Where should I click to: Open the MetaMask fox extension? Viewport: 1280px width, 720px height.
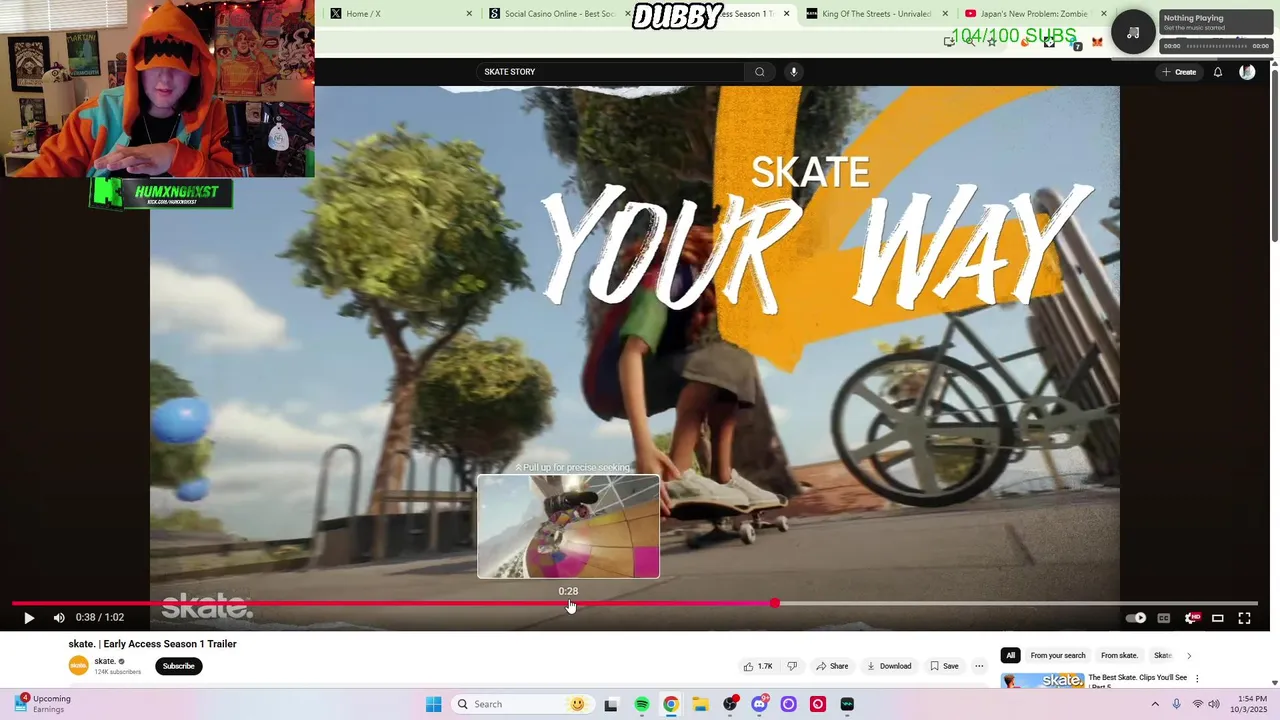tap(1097, 42)
